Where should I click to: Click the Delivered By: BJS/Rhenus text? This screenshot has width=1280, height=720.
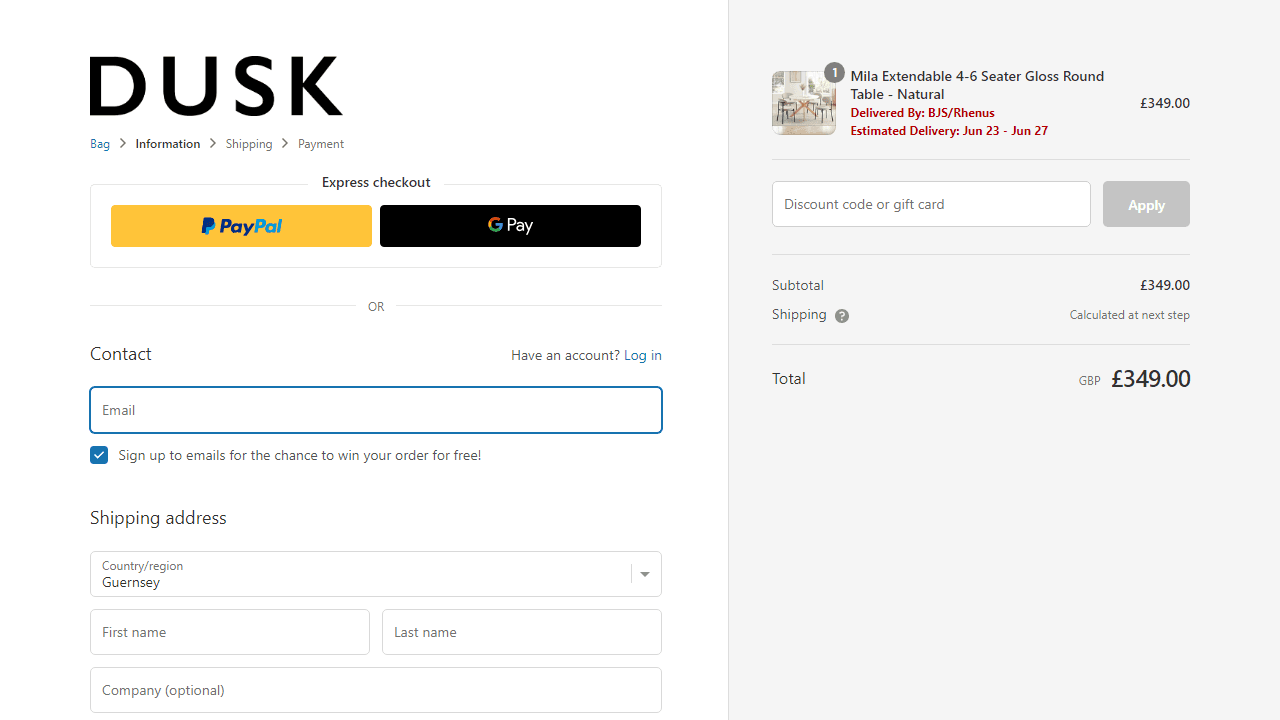click(922, 113)
